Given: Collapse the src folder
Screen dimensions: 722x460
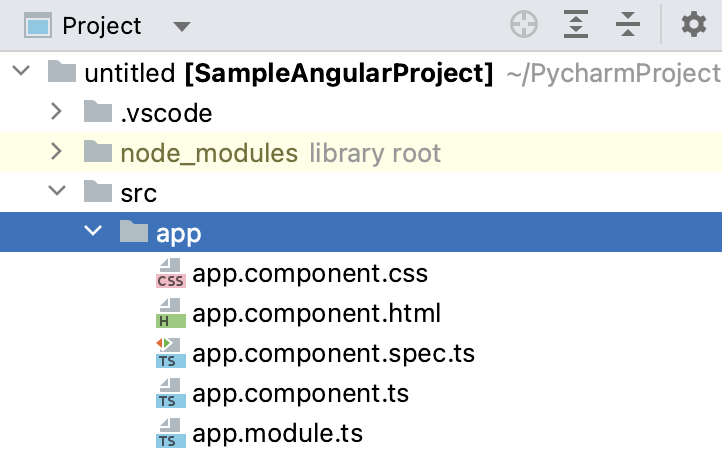Looking at the screenshot, I should (x=57, y=193).
